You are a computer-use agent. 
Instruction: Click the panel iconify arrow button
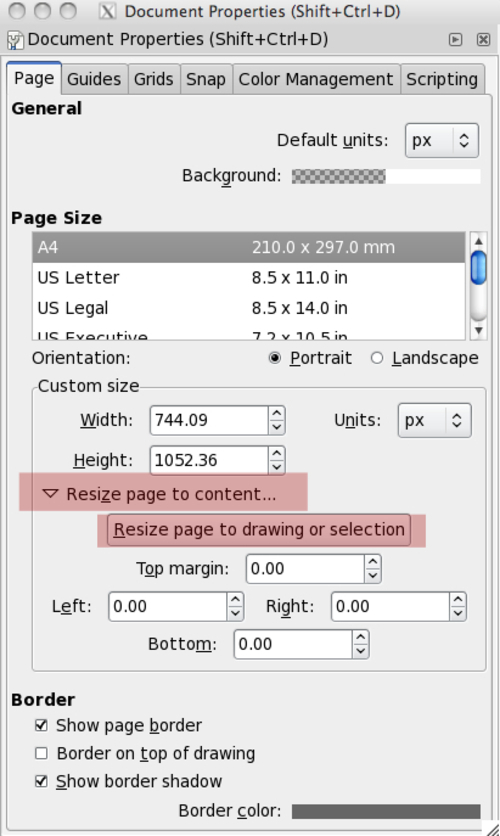455,39
